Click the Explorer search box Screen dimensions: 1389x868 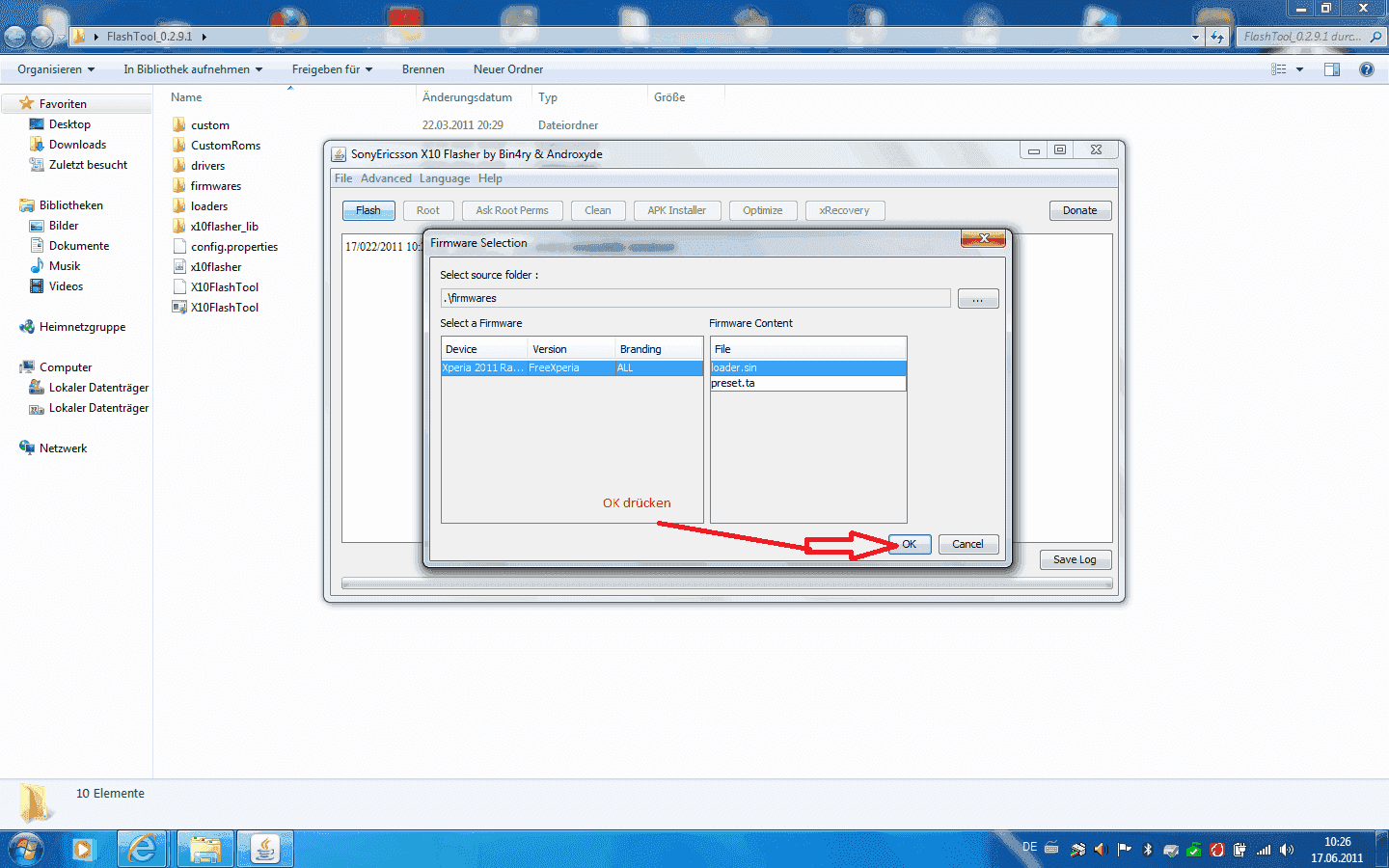pos(1312,37)
